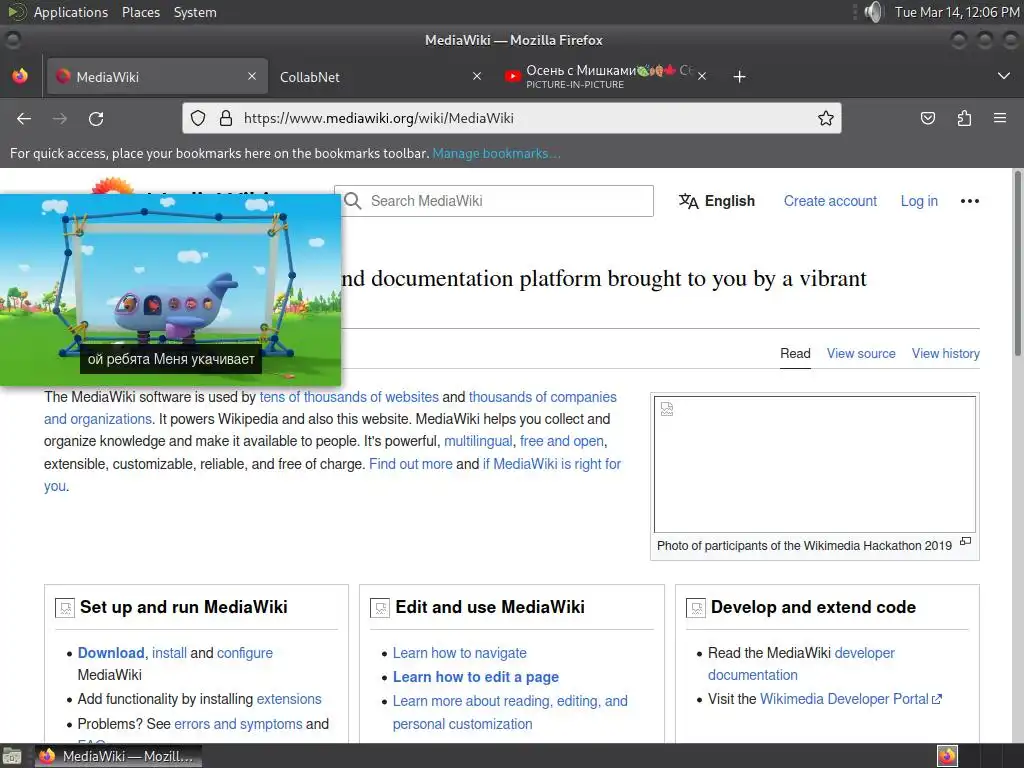Click the picture-in-picture video window

click(170, 290)
